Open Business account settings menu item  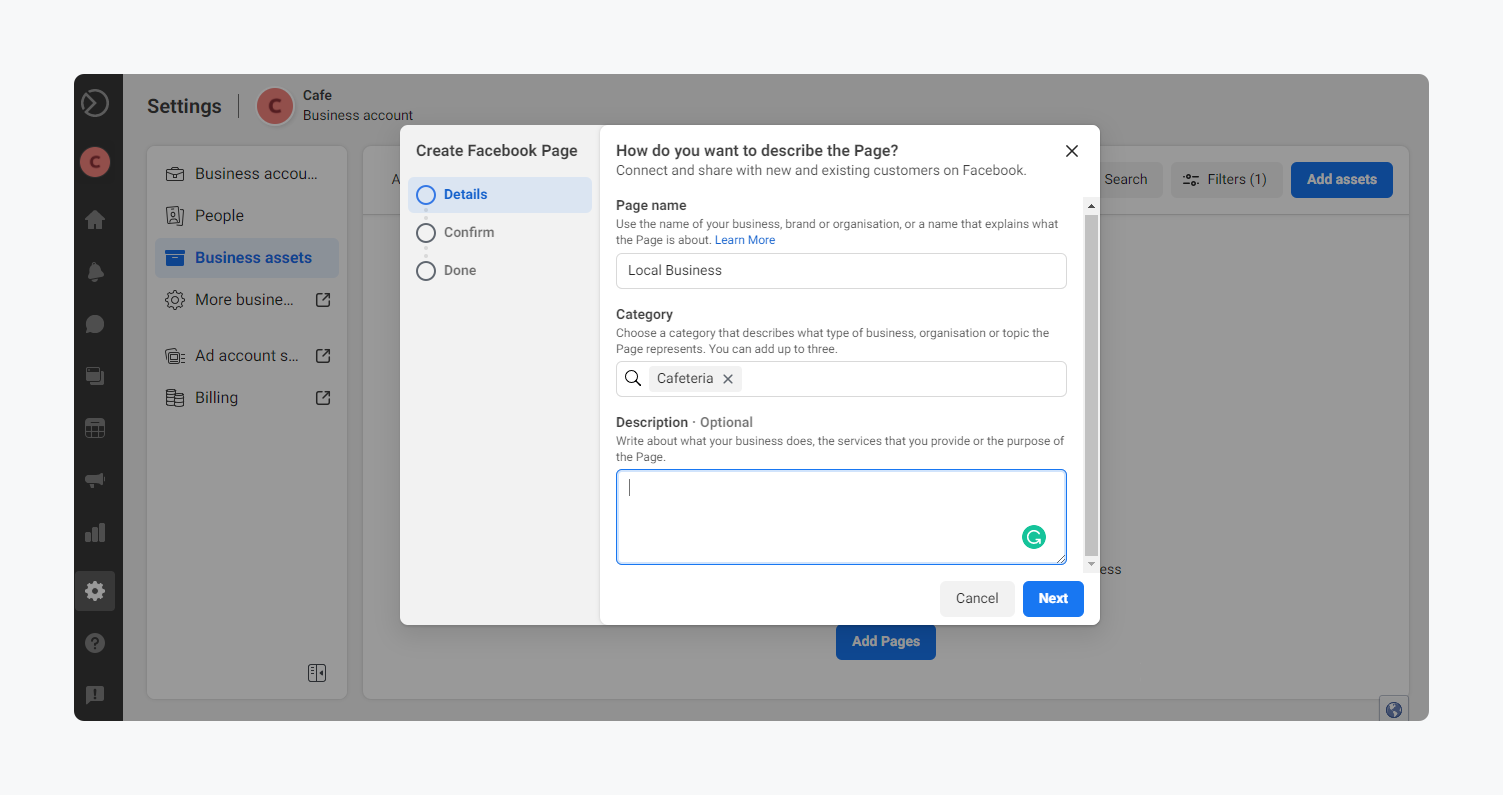coord(247,174)
